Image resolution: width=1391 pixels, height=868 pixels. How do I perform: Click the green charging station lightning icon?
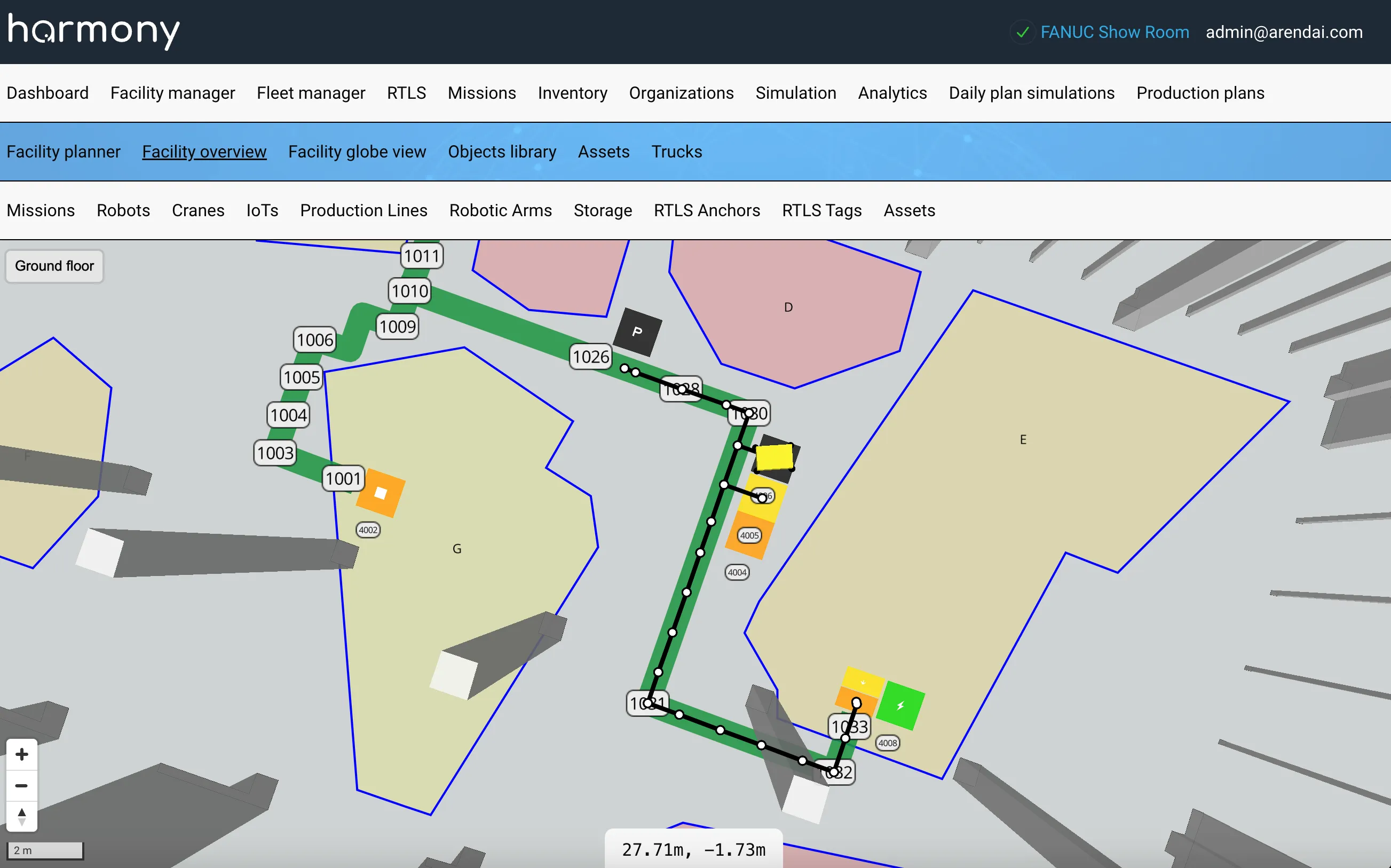click(x=900, y=706)
